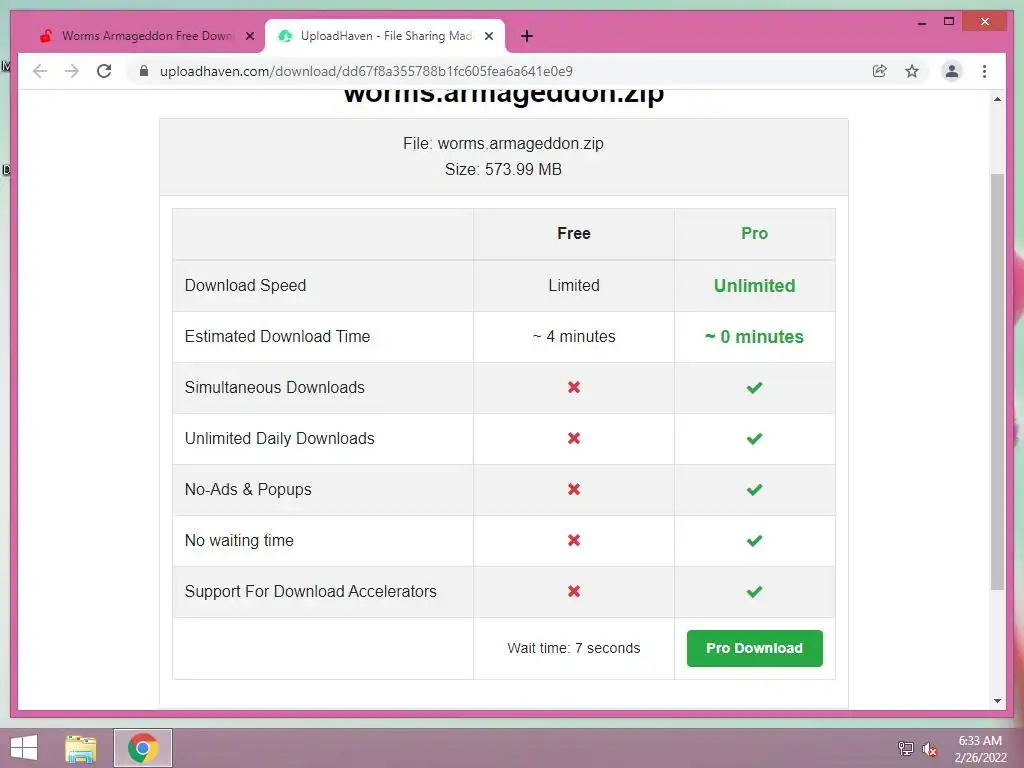Click the red X for Simultaneous Downloads
Screen dimensions: 1024x768
click(x=573, y=387)
